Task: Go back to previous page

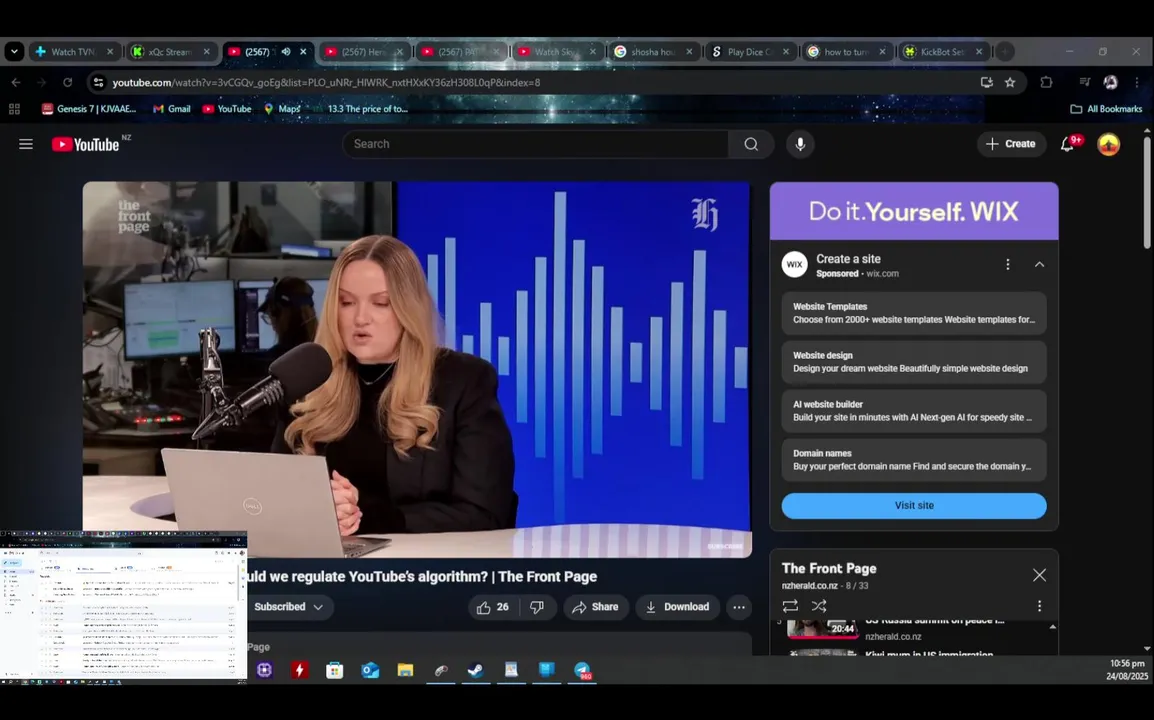Action: 16,82
